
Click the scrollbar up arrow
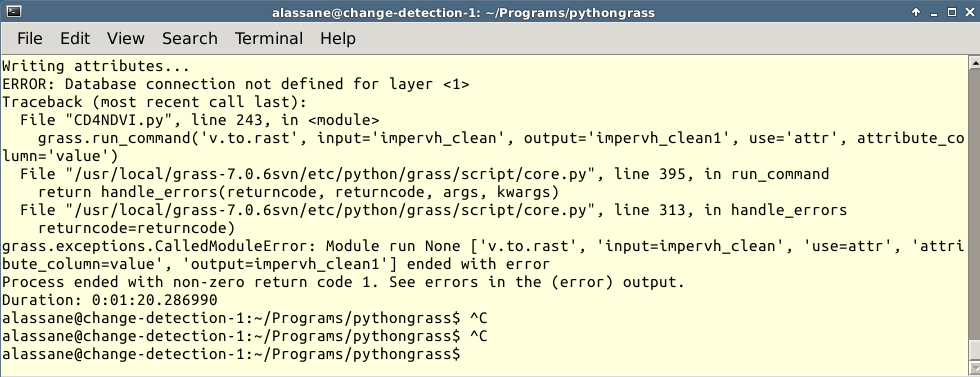pyautogui.click(x=974, y=62)
